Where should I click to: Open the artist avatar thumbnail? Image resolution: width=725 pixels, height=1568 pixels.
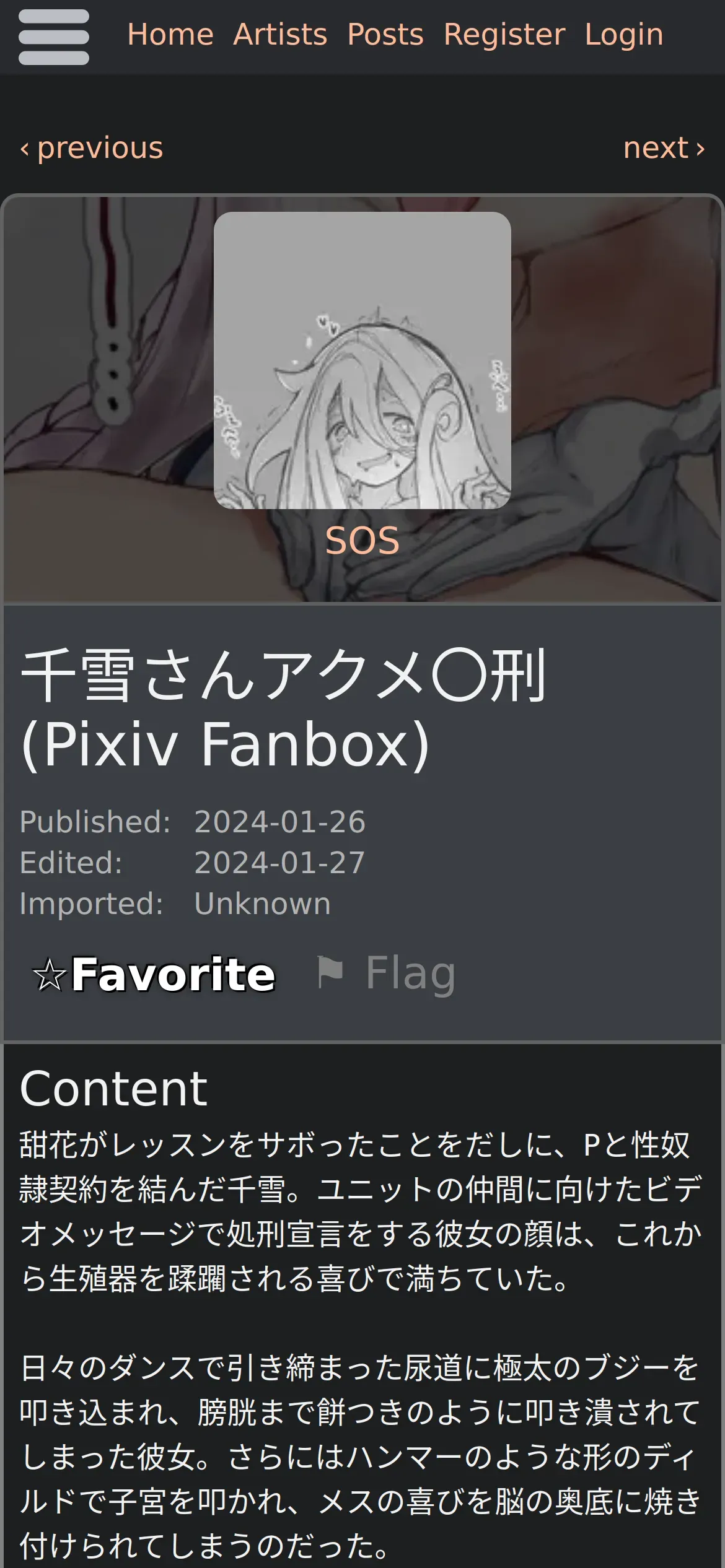point(362,360)
